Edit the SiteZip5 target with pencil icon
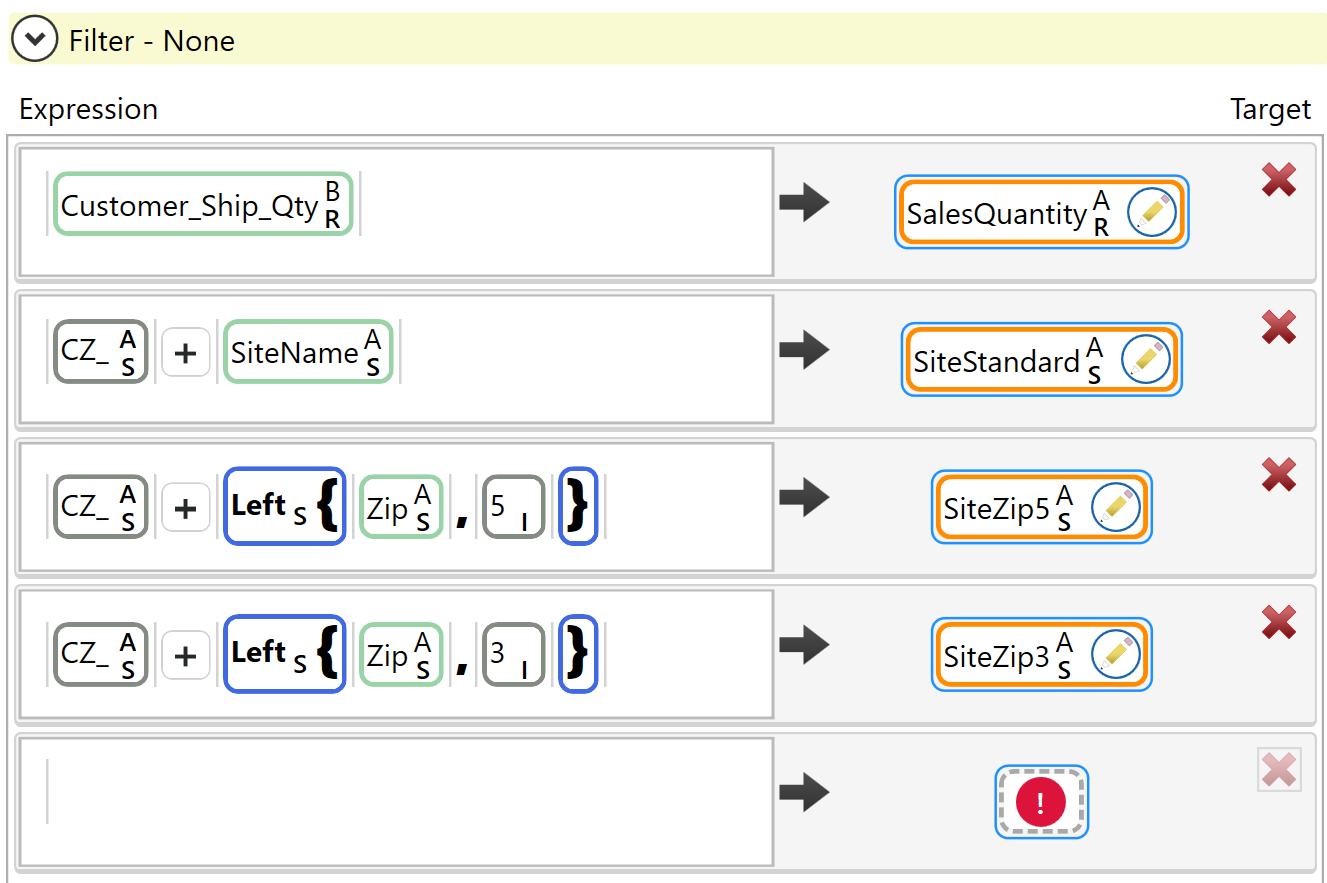 pos(1115,508)
